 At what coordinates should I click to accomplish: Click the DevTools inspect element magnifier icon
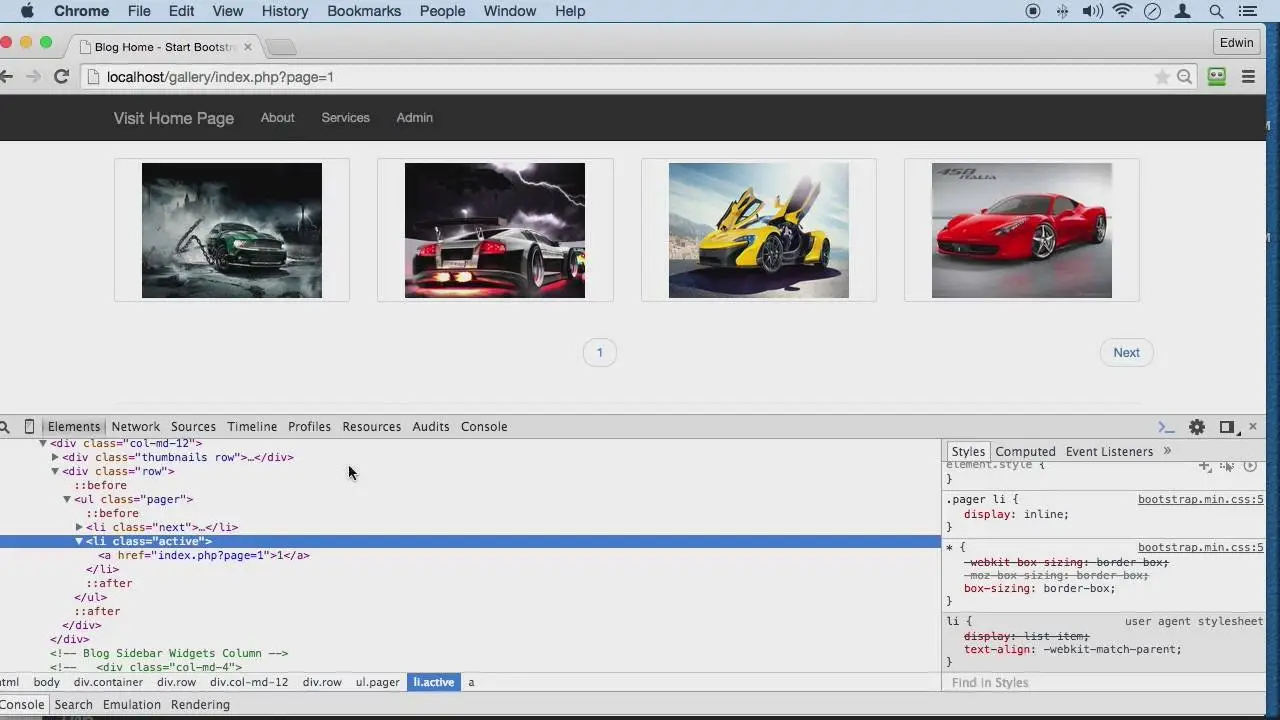pyautogui.click(x=5, y=427)
